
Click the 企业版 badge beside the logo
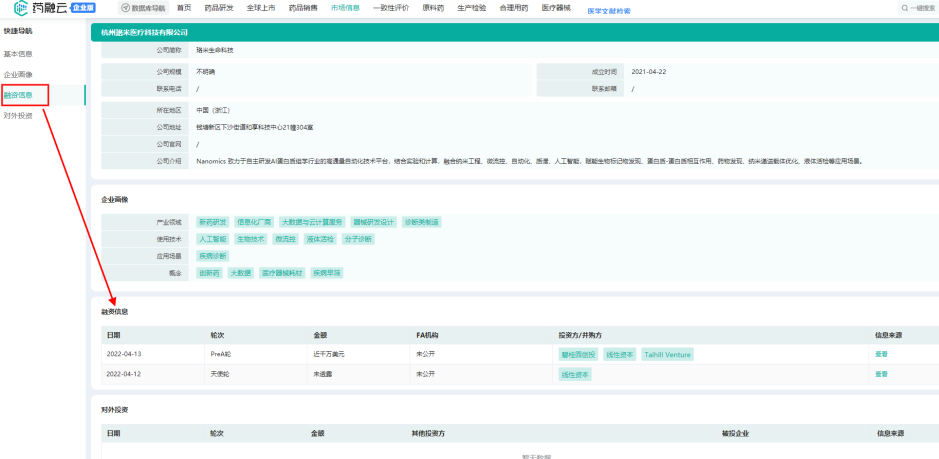click(x=83, y=8)
